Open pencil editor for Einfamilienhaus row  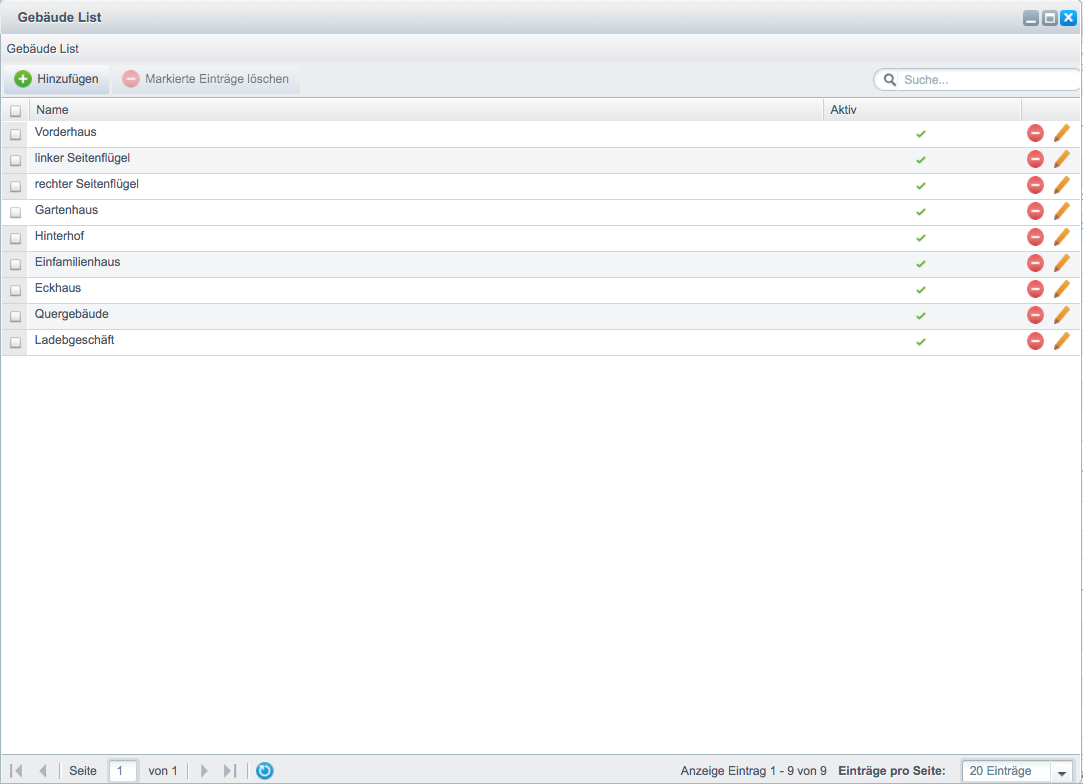1062,263
